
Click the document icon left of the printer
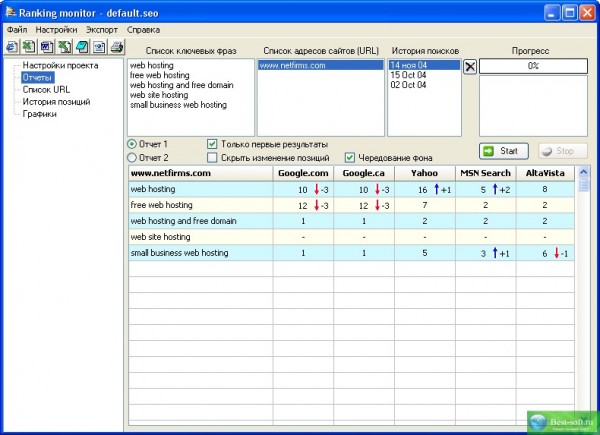pos(99,47)
